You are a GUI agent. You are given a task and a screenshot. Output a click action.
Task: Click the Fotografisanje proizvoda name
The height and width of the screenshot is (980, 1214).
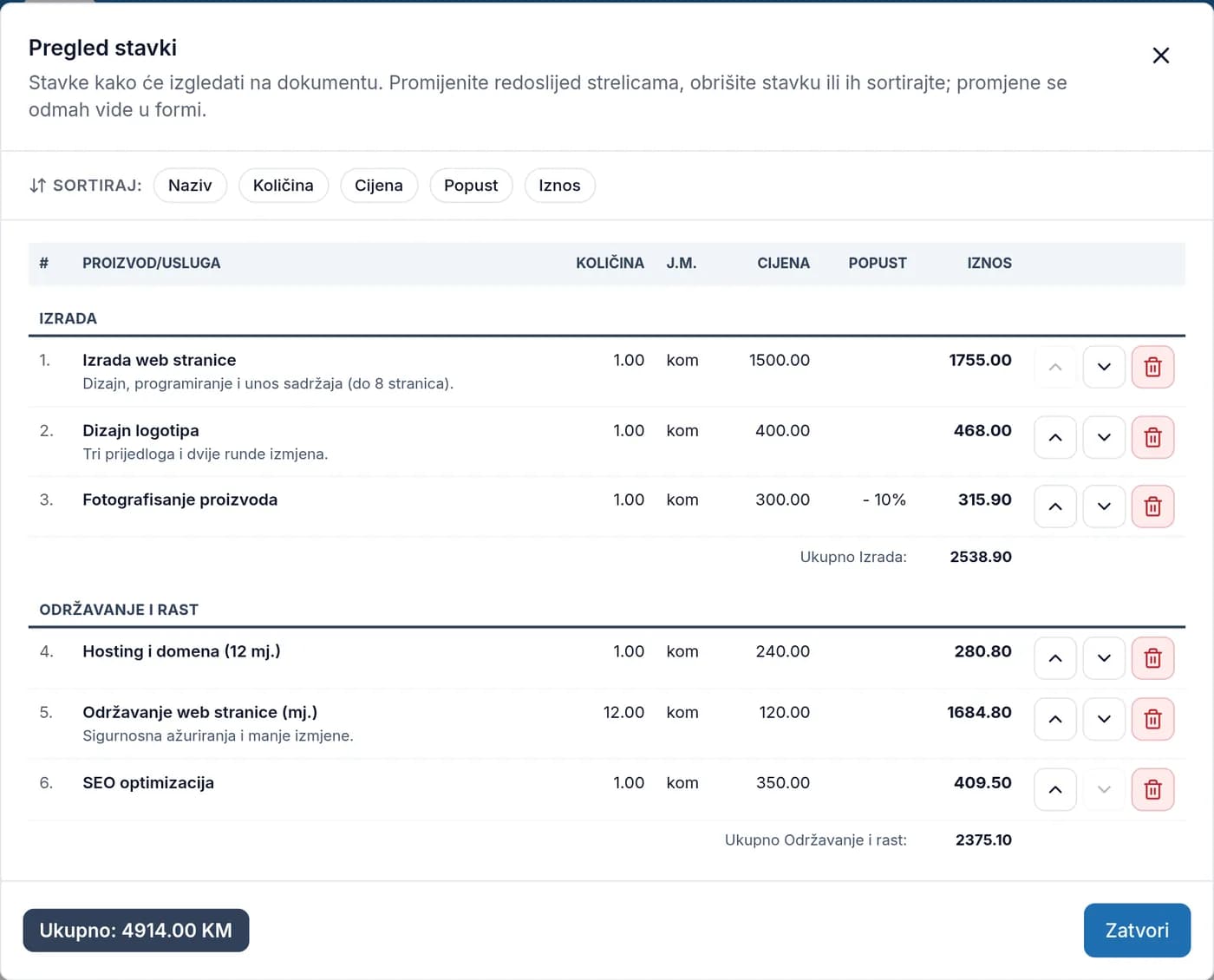pyautogui.click(x=180, y=500)
